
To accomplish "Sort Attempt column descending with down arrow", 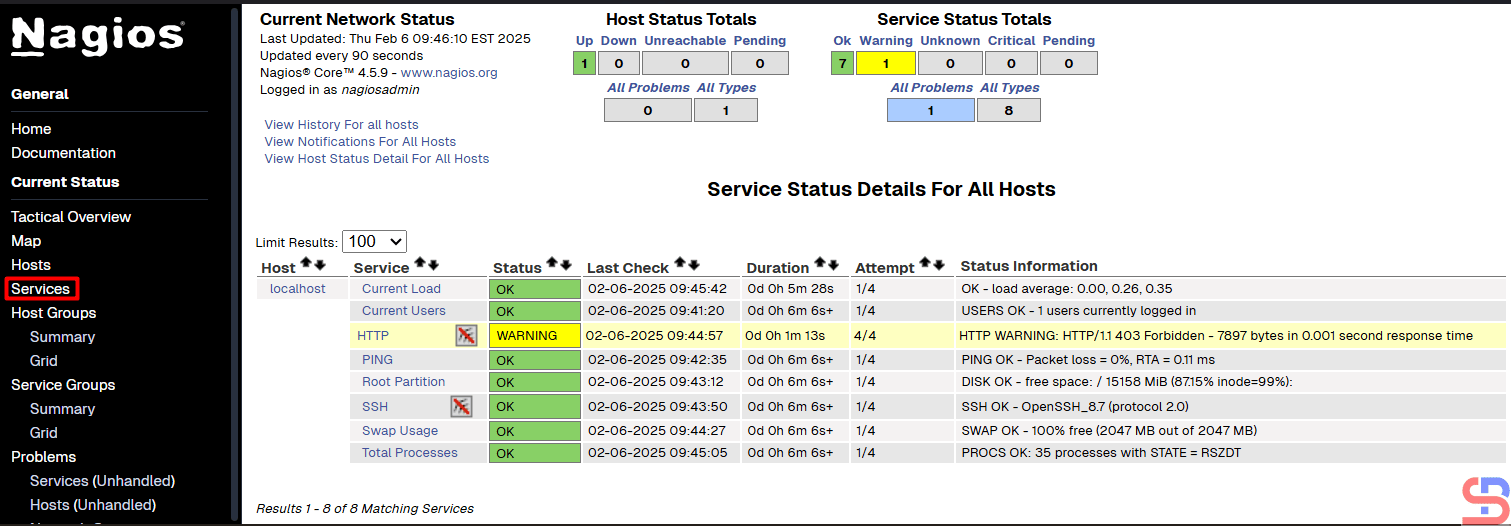I will (x=938, y=264).
